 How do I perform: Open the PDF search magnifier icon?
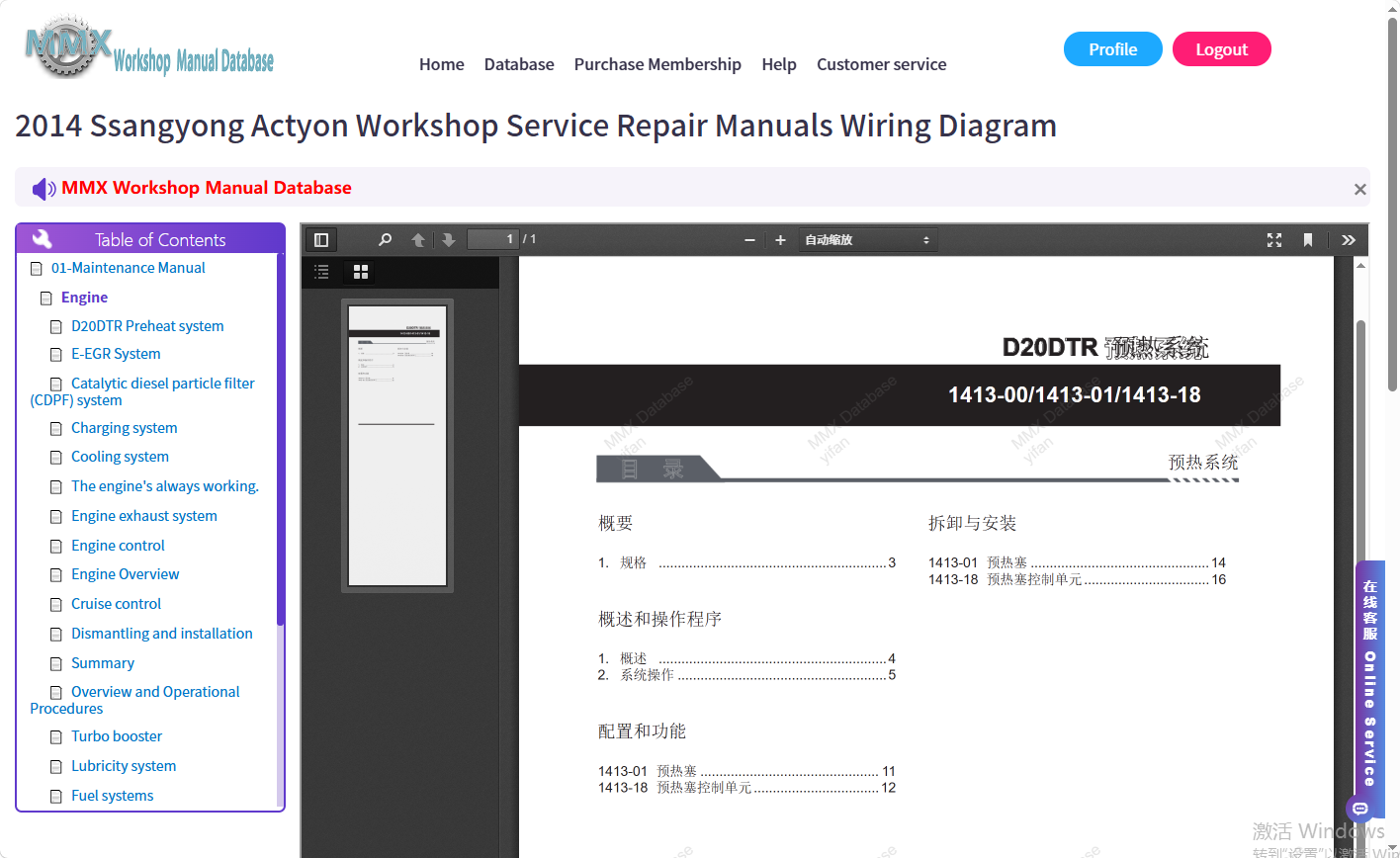[x=386, y=239]
